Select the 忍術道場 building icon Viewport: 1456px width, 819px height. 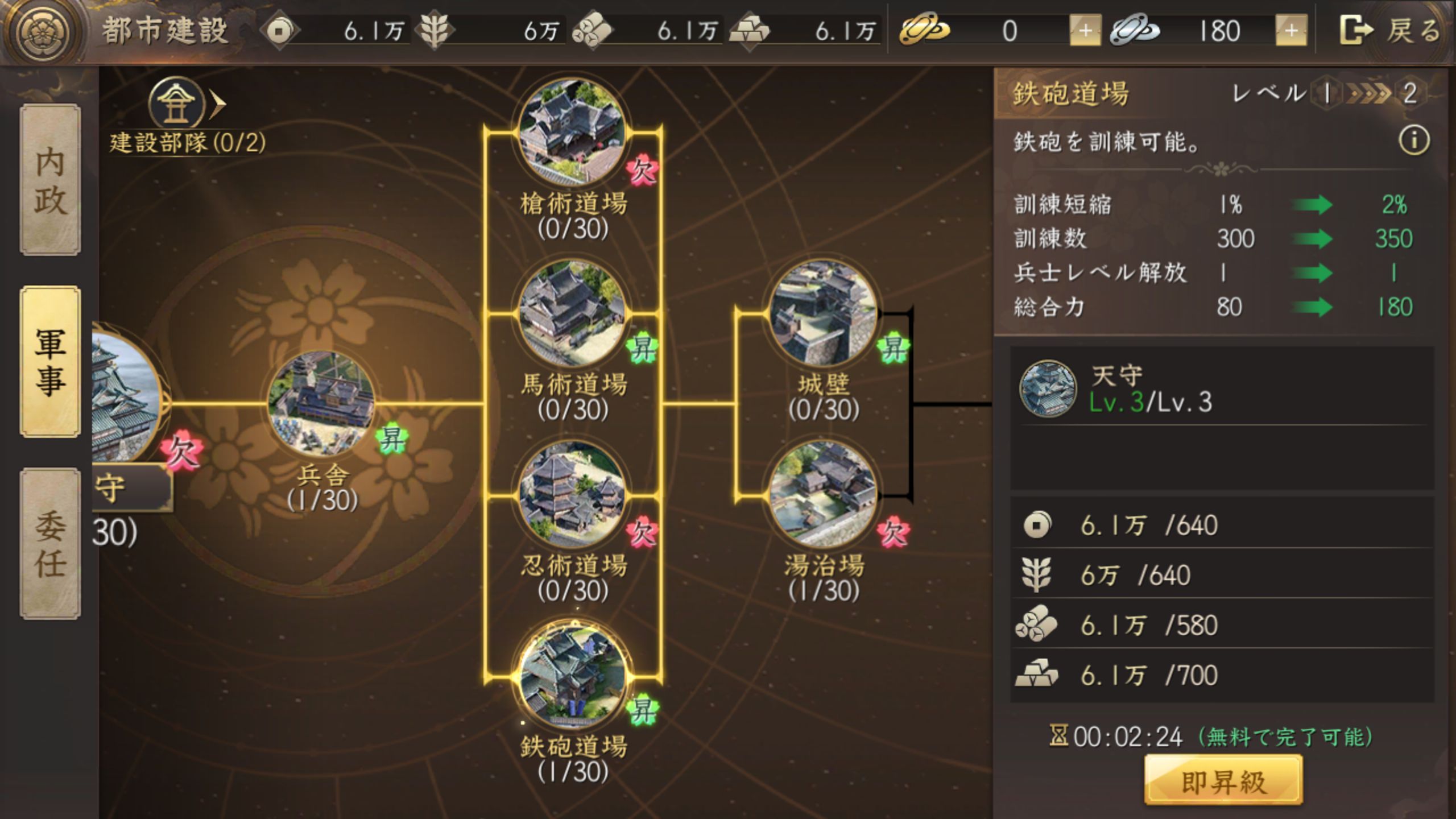coord(573,495)
